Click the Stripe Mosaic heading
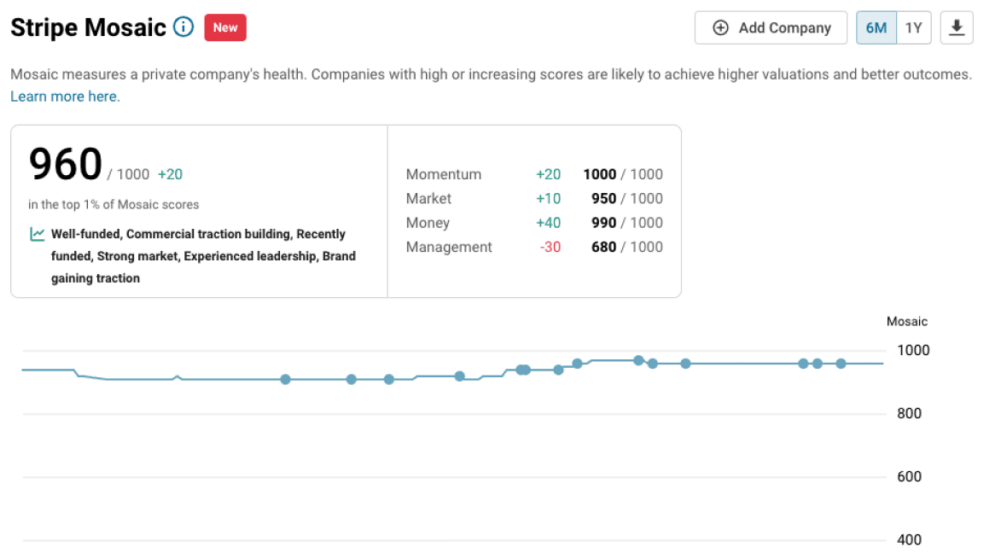This screenshot has height=552, width=991. (88, 28)
